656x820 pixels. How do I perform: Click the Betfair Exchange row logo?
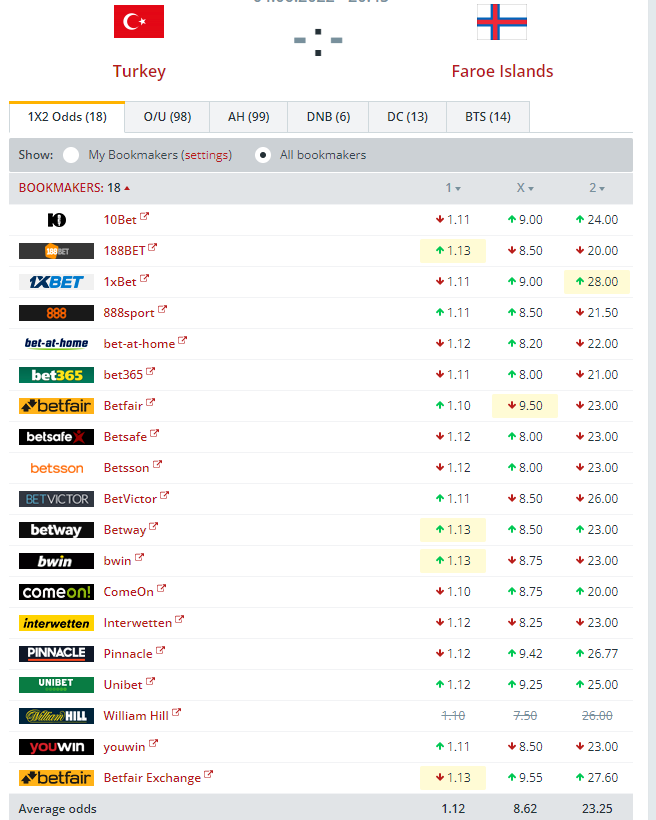coord(56,778)
